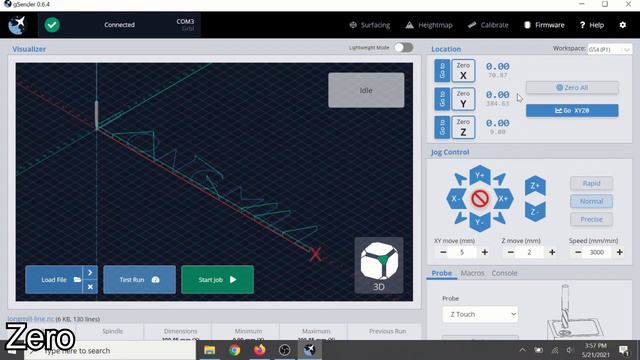The height and width of the screenshot is (360, 640).
Task: Open the Workspace G54 dropdown
Action: pos(609,49)
